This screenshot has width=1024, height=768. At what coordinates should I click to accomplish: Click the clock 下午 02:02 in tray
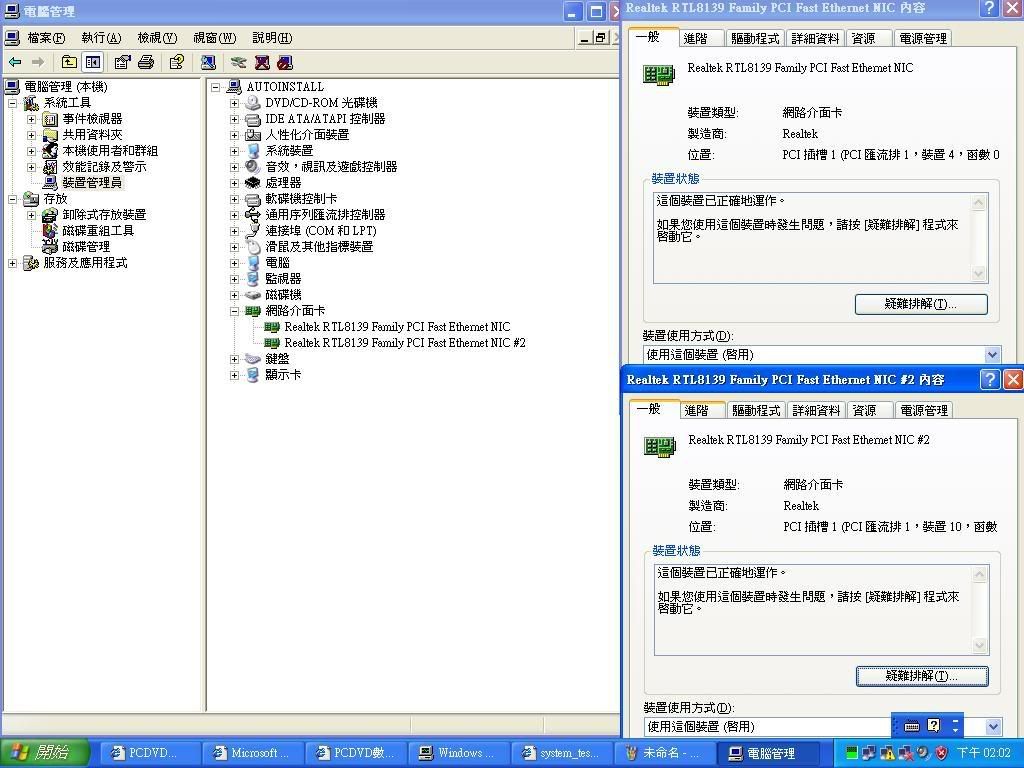983,753
